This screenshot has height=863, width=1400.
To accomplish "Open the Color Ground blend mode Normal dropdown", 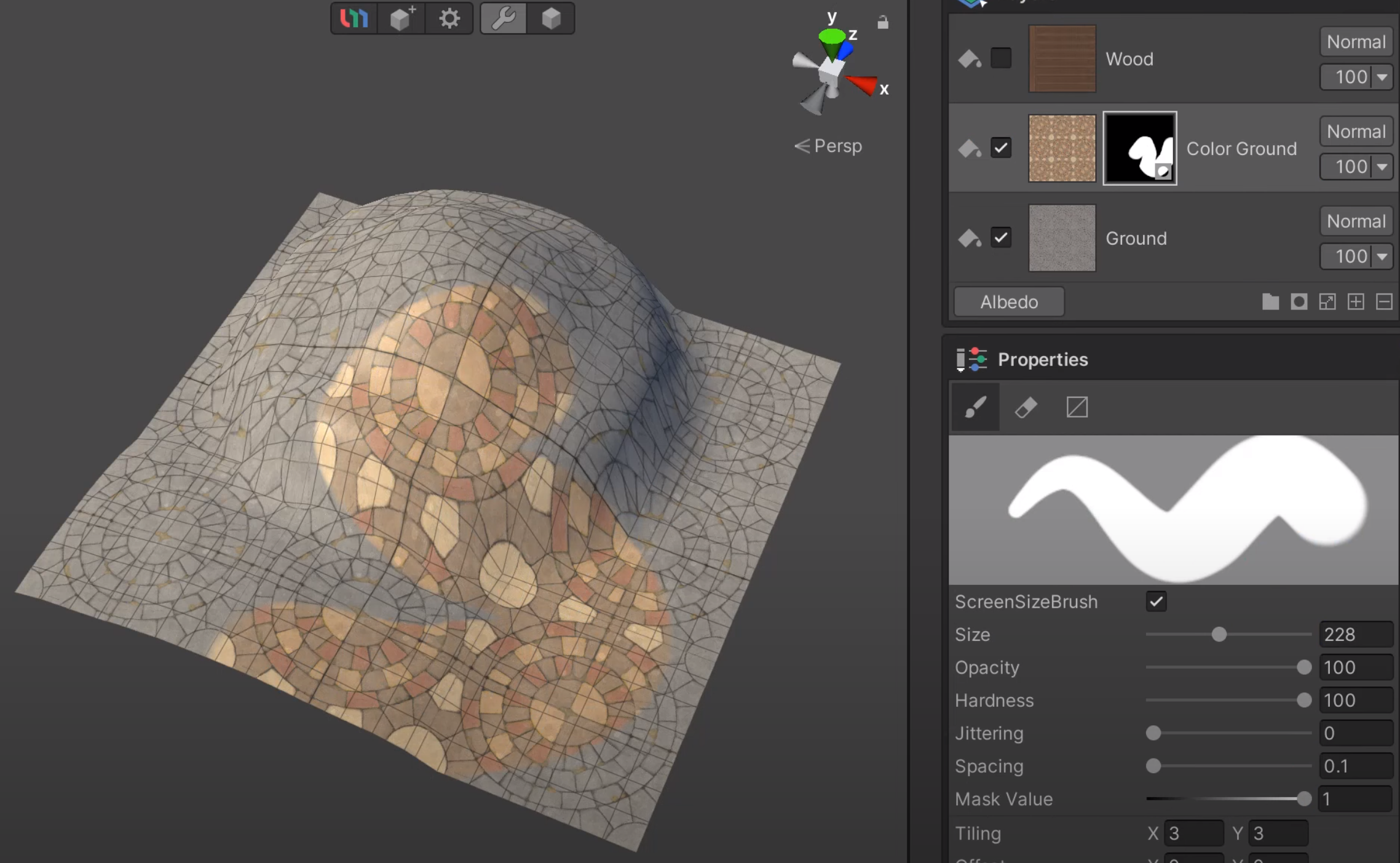I will (1356, 132).
